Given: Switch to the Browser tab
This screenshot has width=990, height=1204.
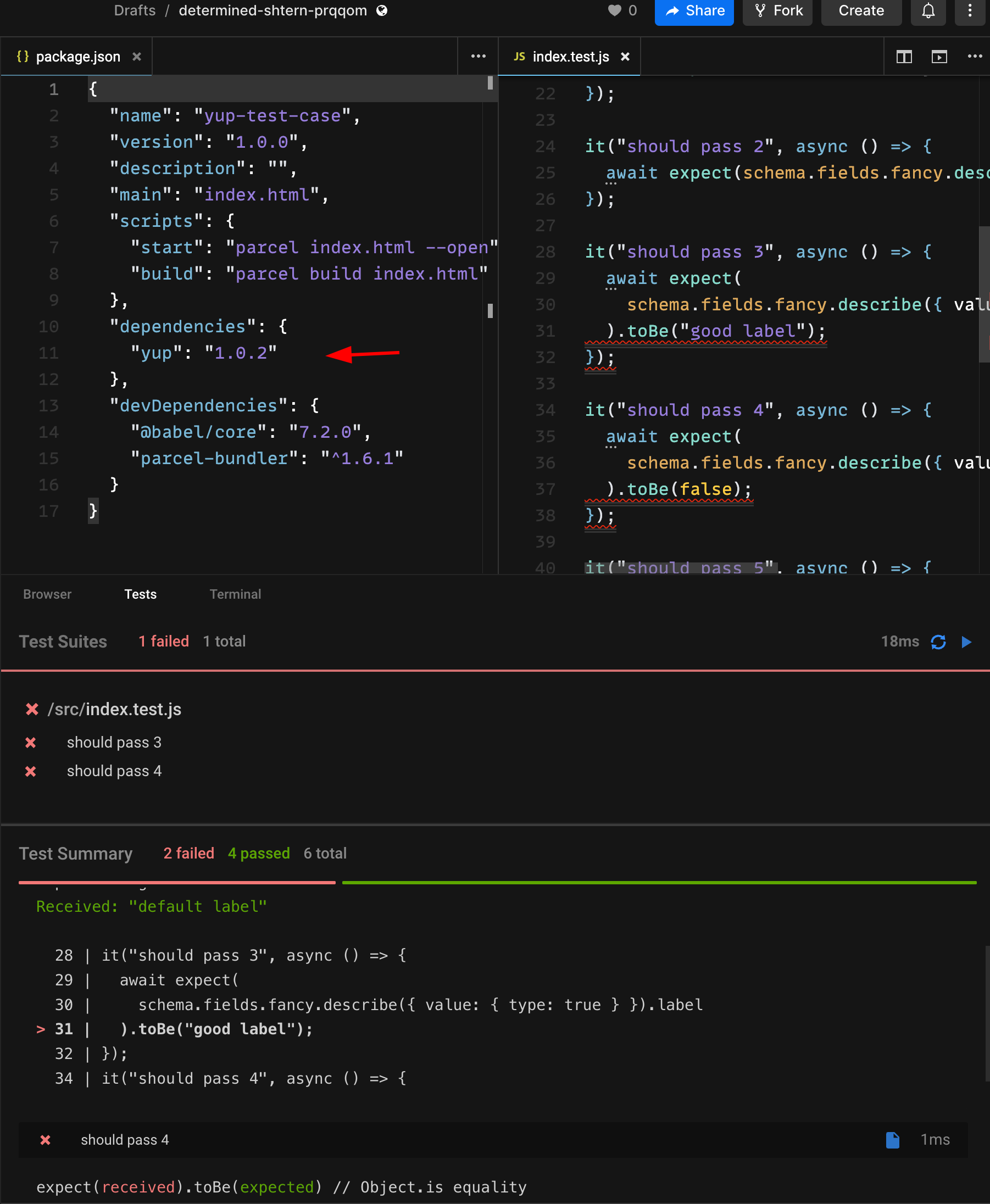Looking at the screenshot, I should 47,594.
